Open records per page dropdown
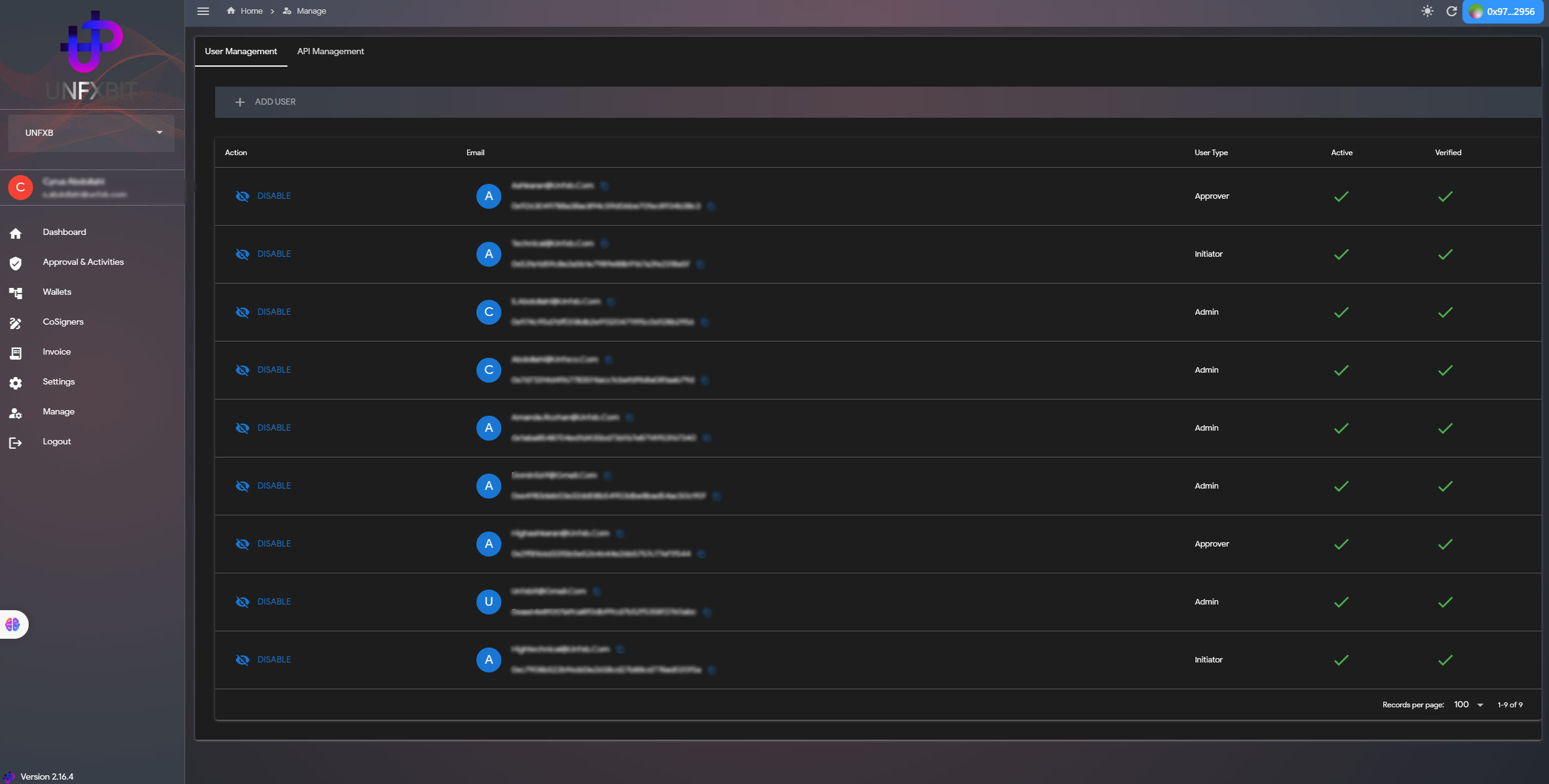This screenshot has height=784, width=1549. [x=1469, y=704]
